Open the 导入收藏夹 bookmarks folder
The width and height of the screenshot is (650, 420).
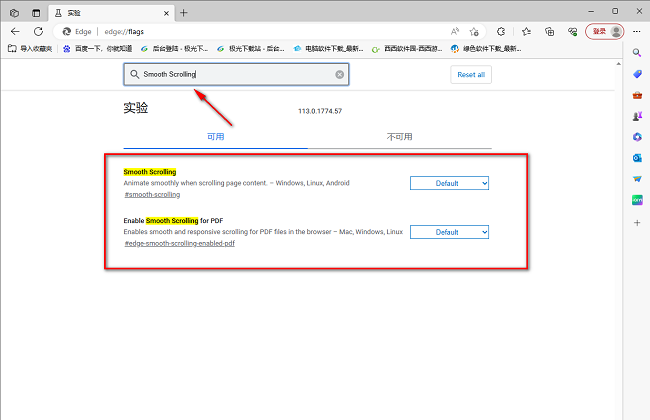30,49
